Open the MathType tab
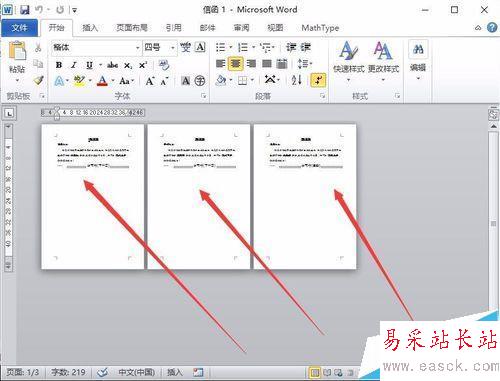This screenshot has height=381, width=500. (320, 28)
